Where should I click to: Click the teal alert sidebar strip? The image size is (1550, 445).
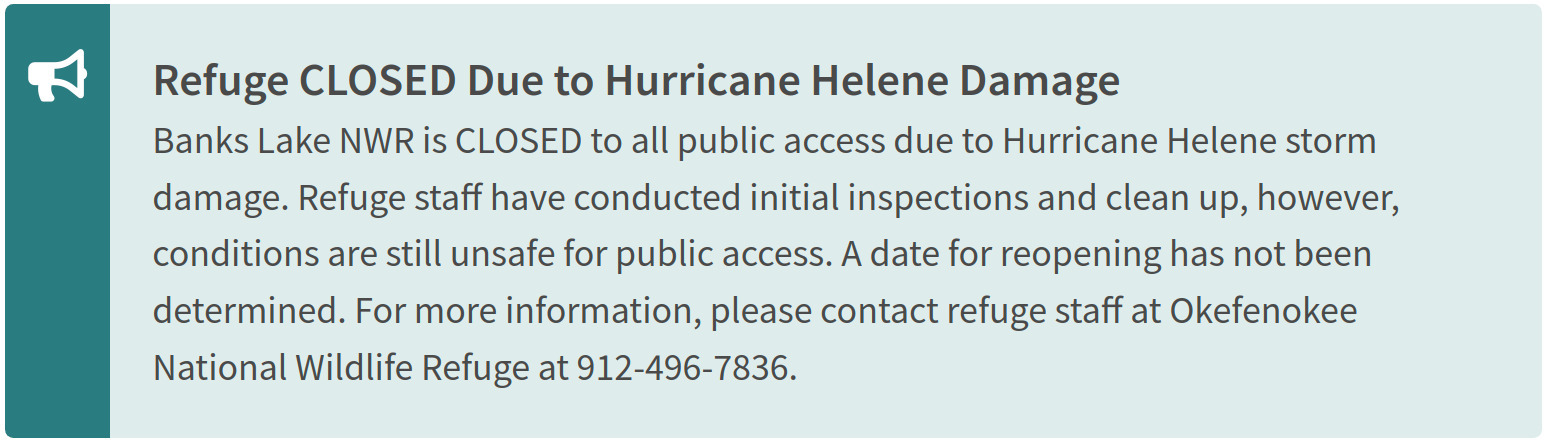tap(57, 221)
